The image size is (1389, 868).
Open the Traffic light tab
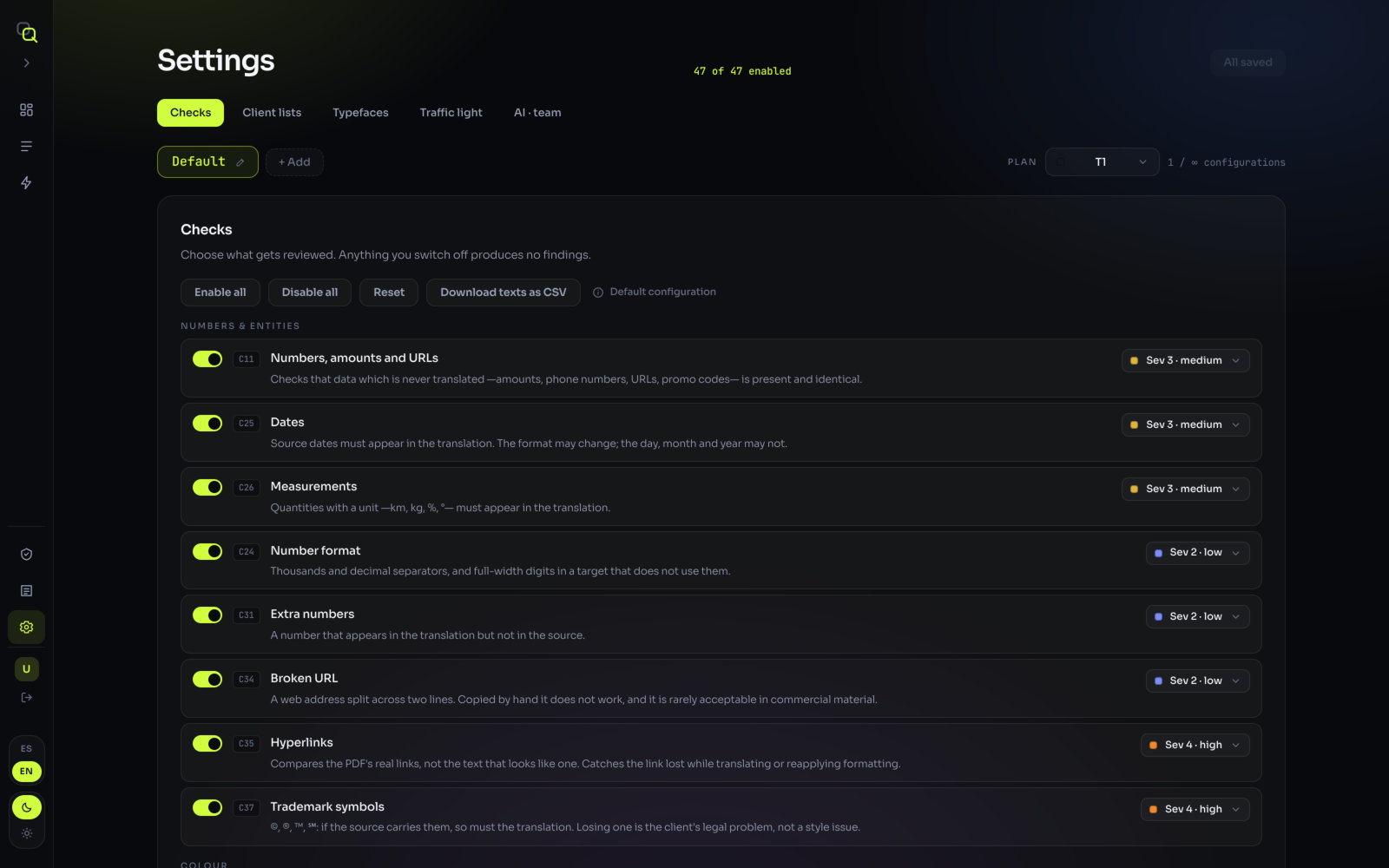451,113
